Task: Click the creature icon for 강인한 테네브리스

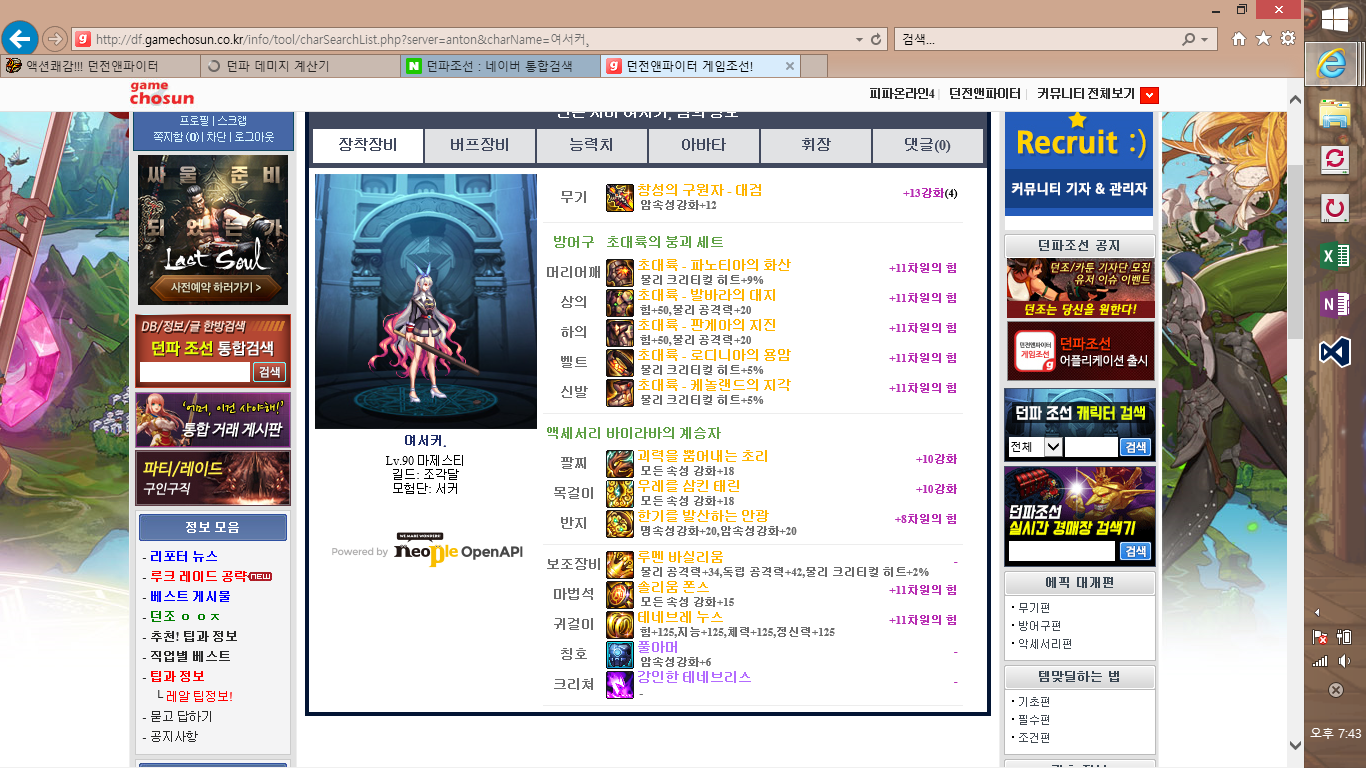Action: 619,685
